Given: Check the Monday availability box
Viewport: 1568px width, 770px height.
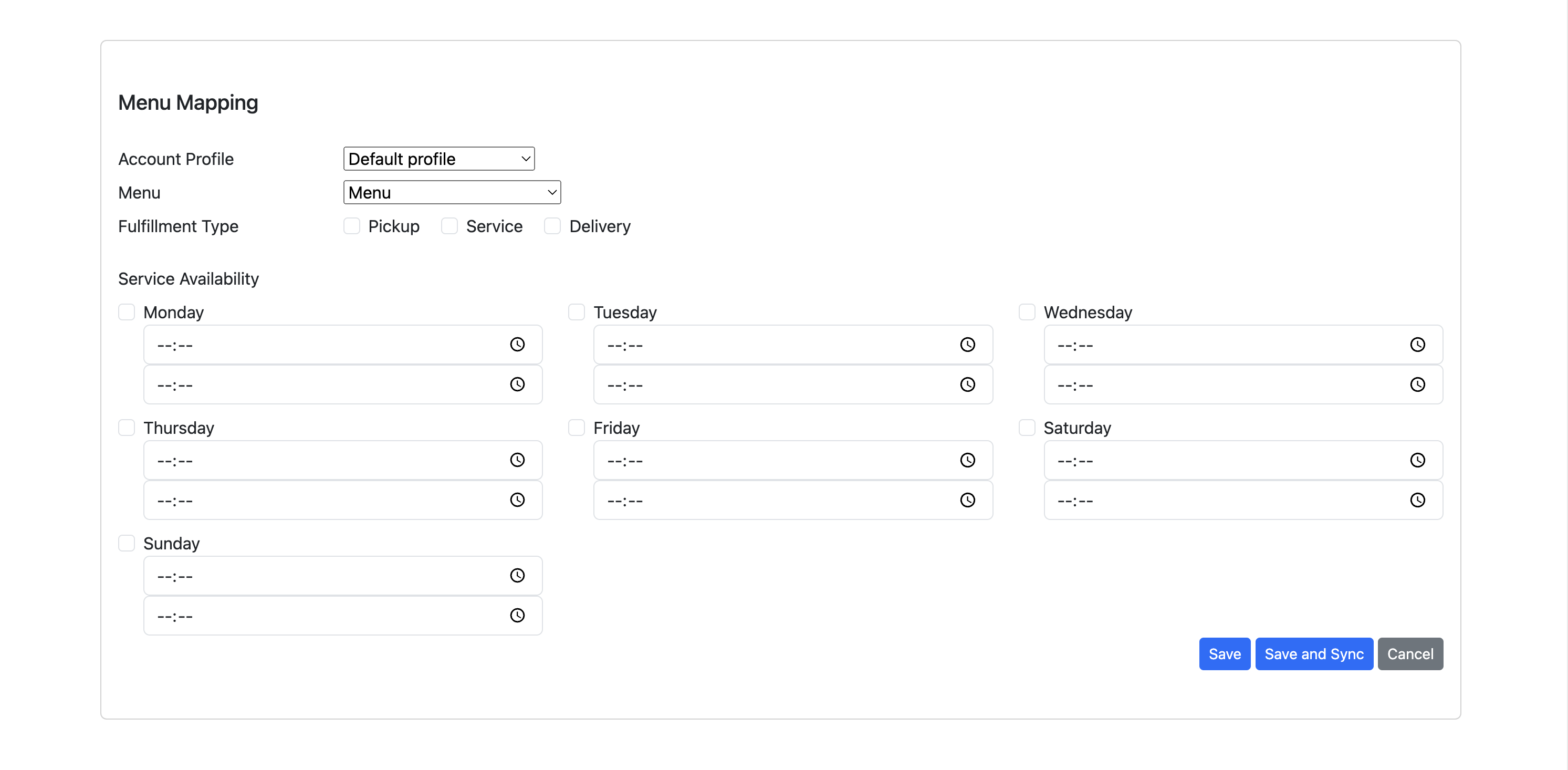Looking at the screenshot, I should click(127, 311).
